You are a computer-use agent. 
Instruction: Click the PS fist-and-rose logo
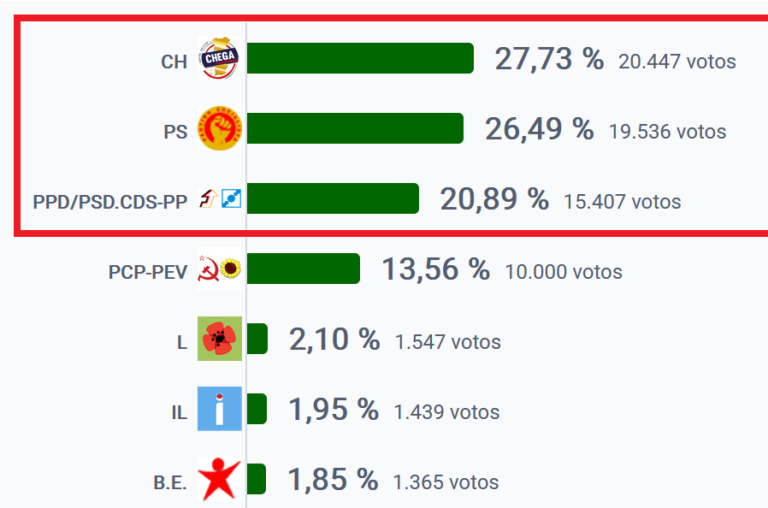tap(220, 129)
